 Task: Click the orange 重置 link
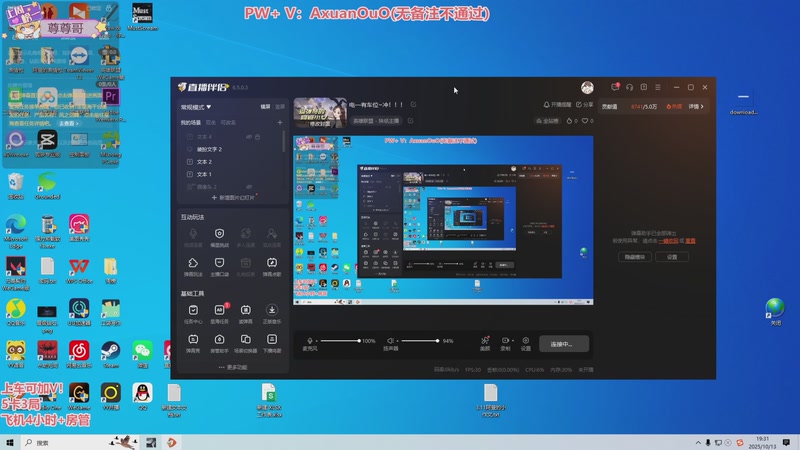click(x=690, y=241)
